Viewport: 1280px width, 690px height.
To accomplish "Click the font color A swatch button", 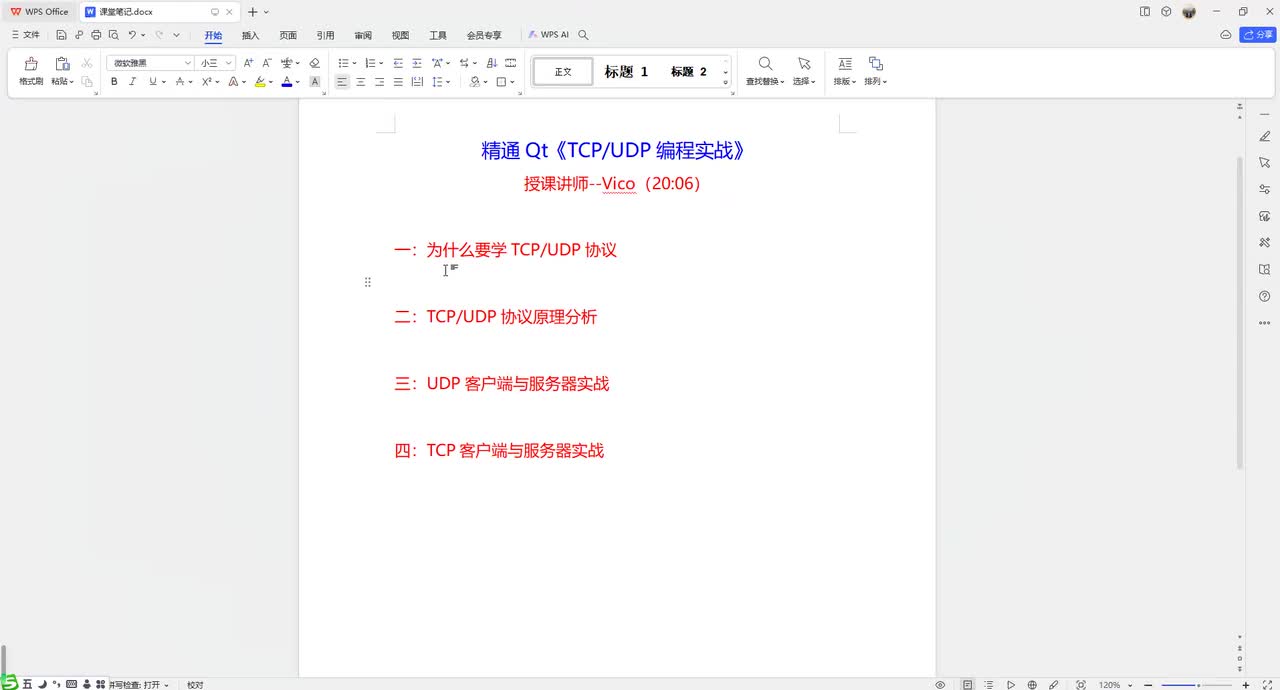I will pos(287,82).
